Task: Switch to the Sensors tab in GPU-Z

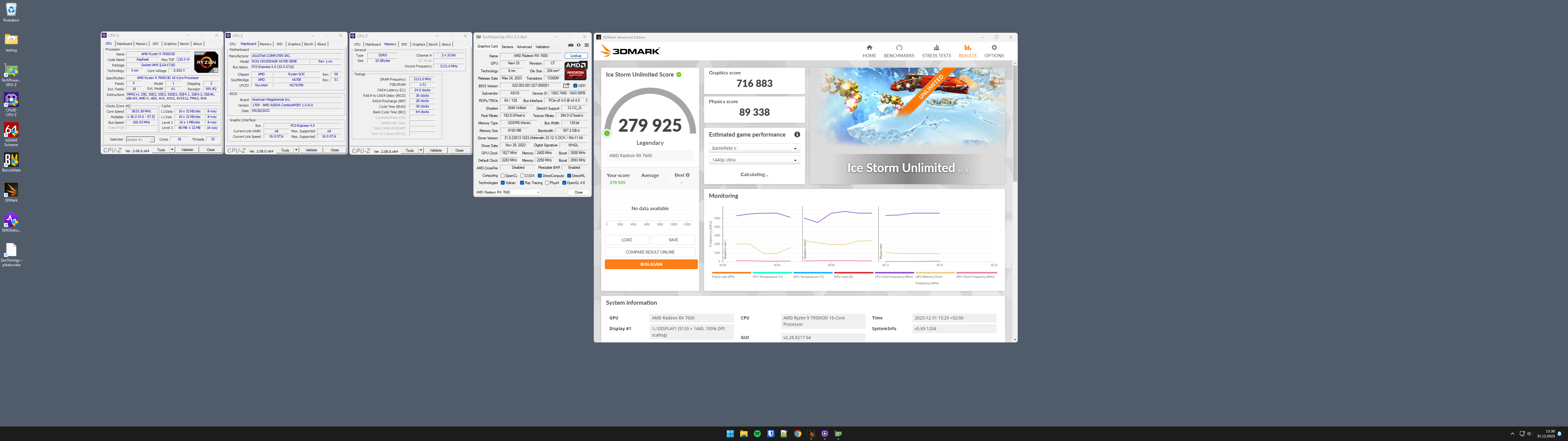Action: (x=507, y=47)
